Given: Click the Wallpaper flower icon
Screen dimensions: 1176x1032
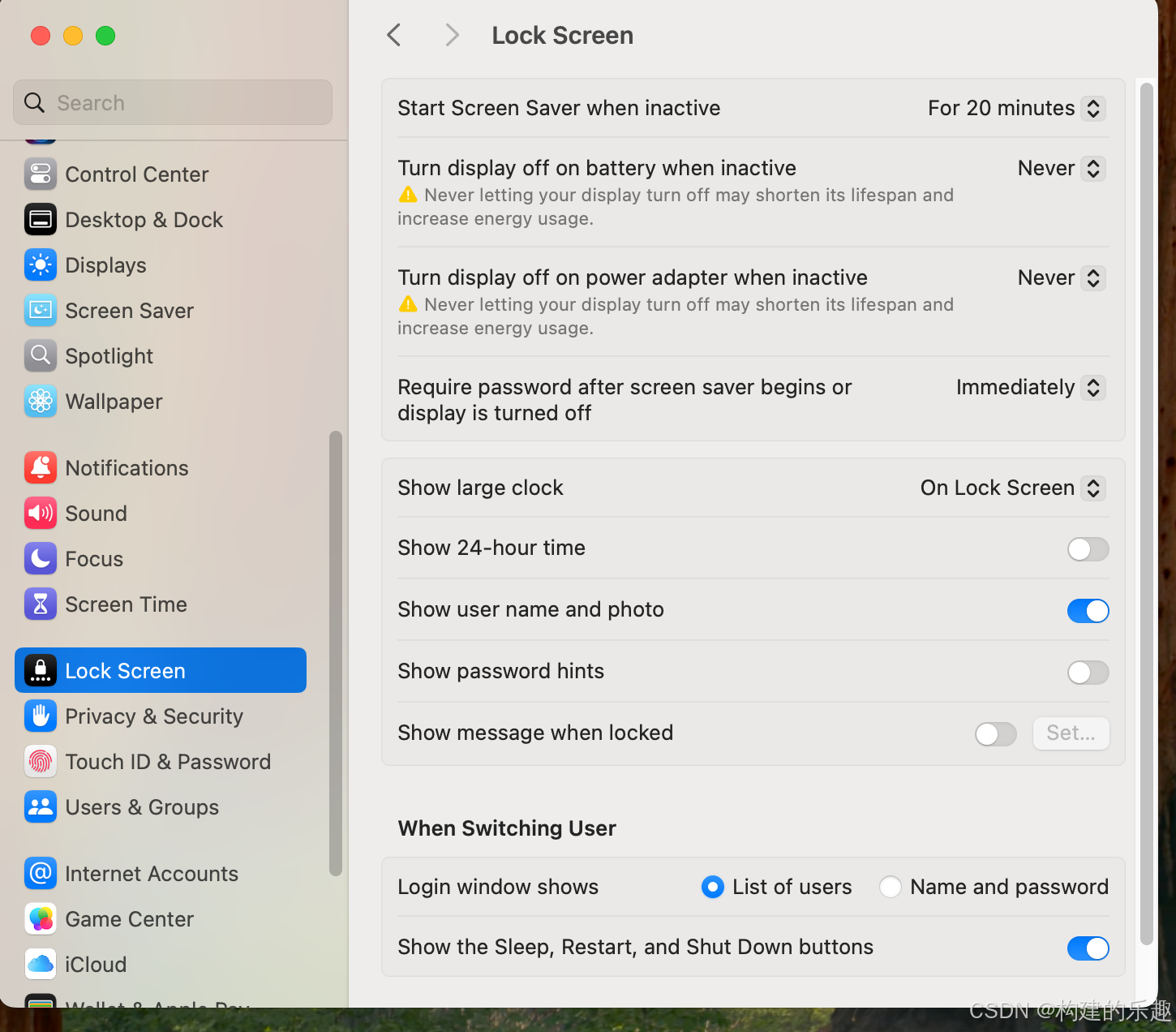Looking at the screenshot, I should (x=41, y=401).
